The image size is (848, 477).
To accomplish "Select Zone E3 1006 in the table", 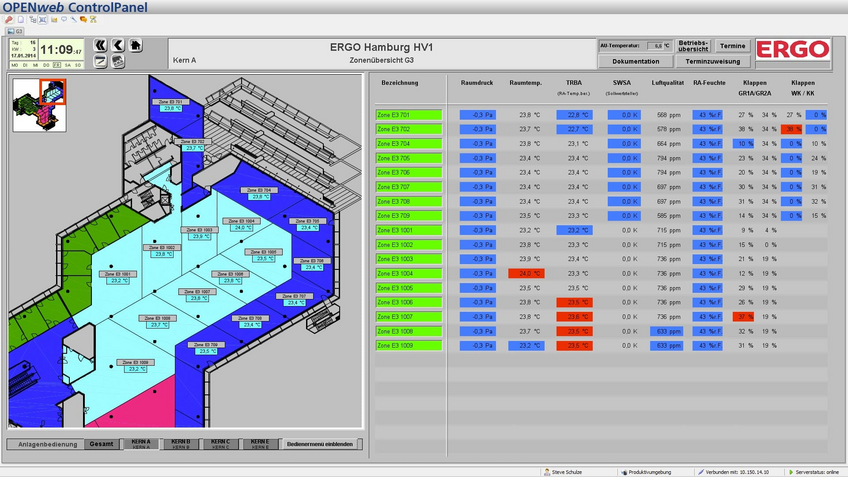I will (409, 302).
